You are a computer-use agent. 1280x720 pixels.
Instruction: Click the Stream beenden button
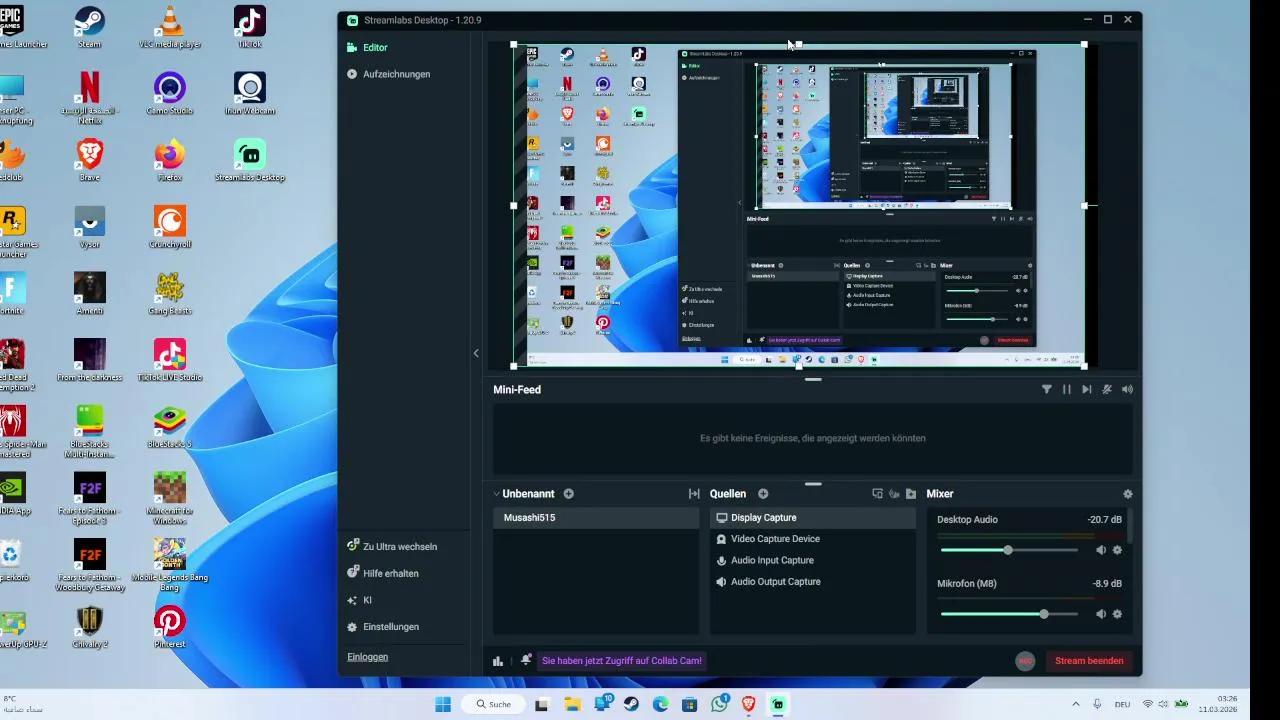1089,661
